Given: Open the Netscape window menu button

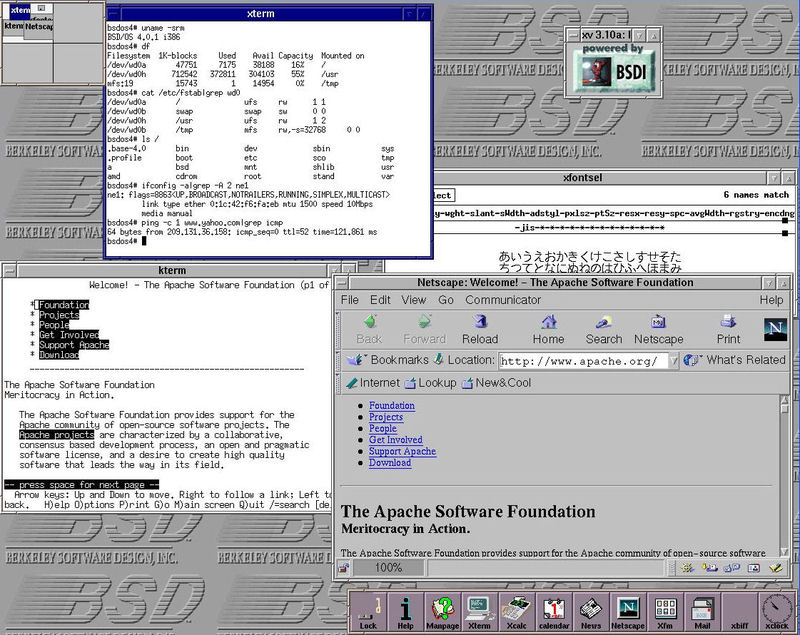Looking at the screenshot, I should pyautogui.click(x=342, y=283).
